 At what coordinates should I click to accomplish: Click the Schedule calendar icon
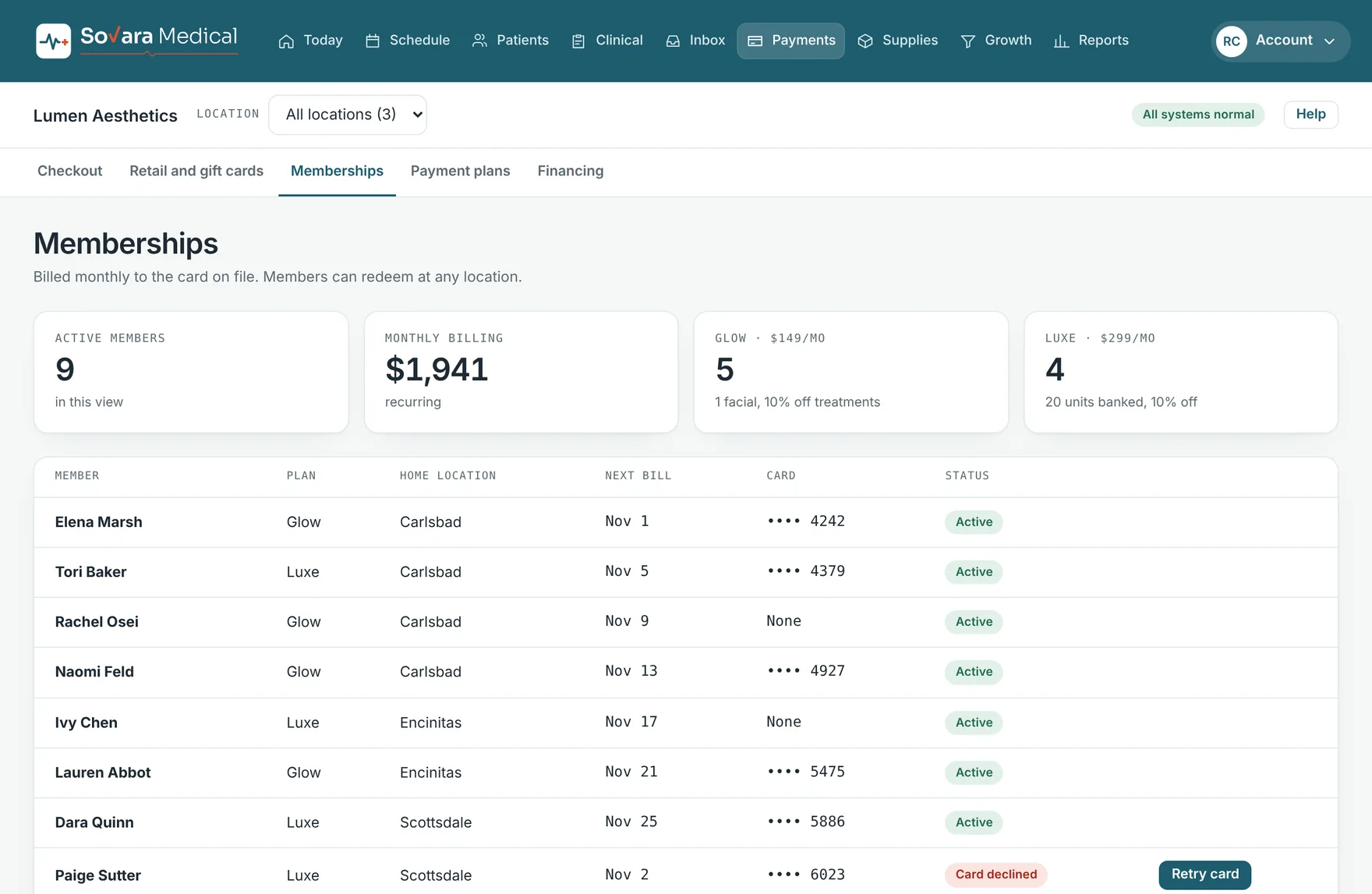click(x=373, y=41)
